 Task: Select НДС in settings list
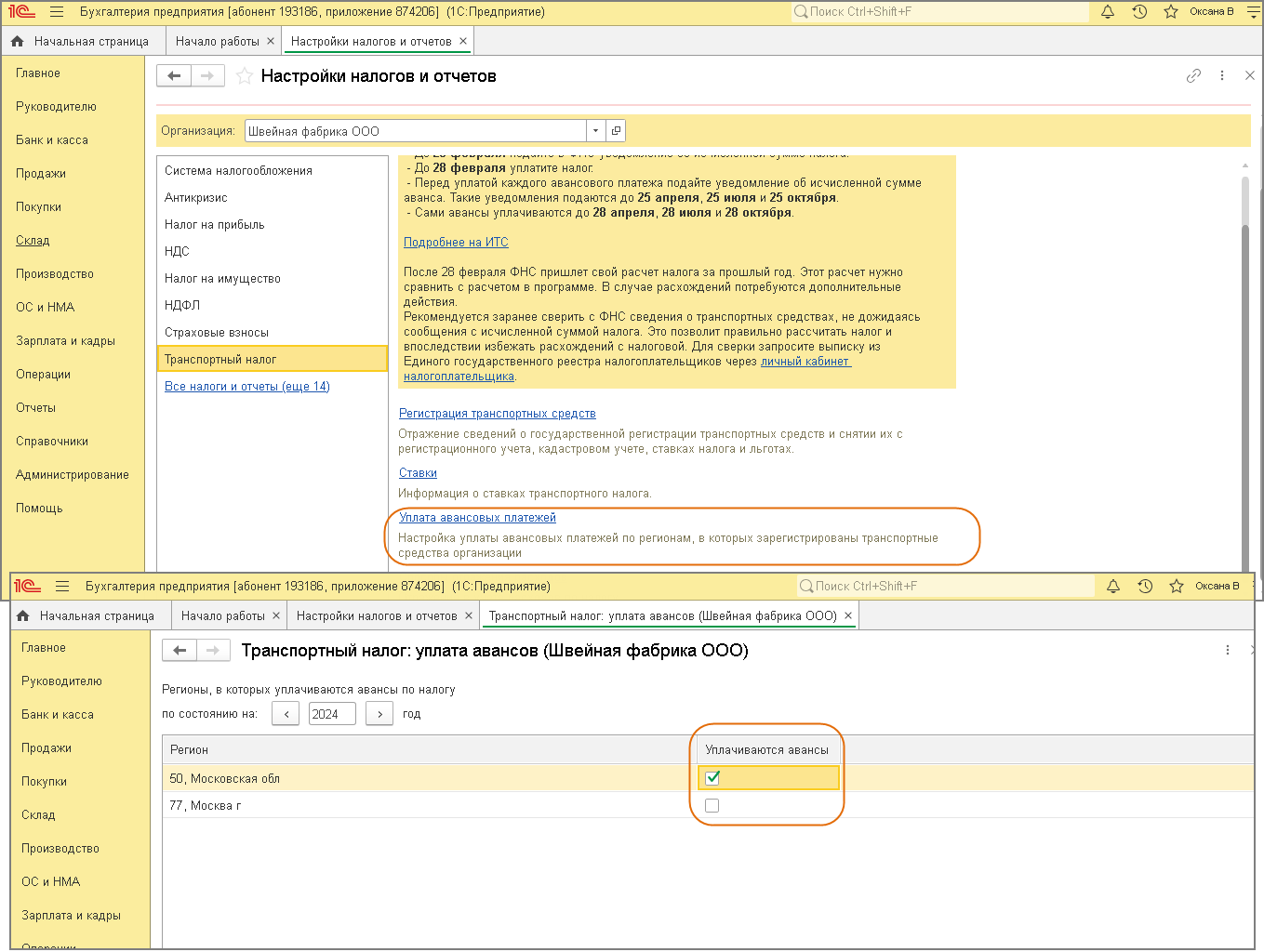coord(273,252)
